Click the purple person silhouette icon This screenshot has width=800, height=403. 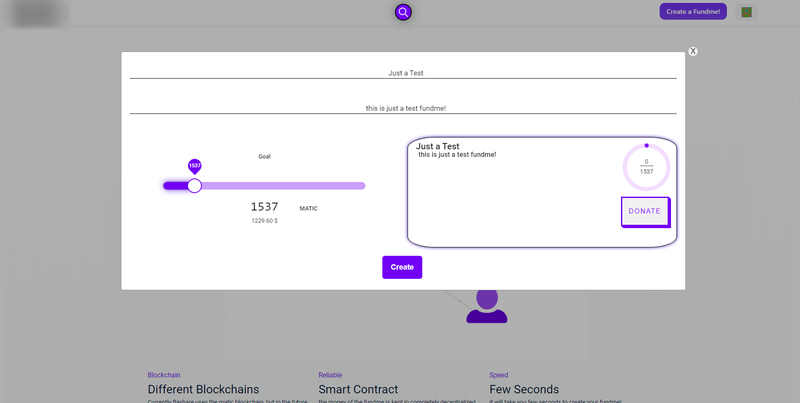(487, 306)
